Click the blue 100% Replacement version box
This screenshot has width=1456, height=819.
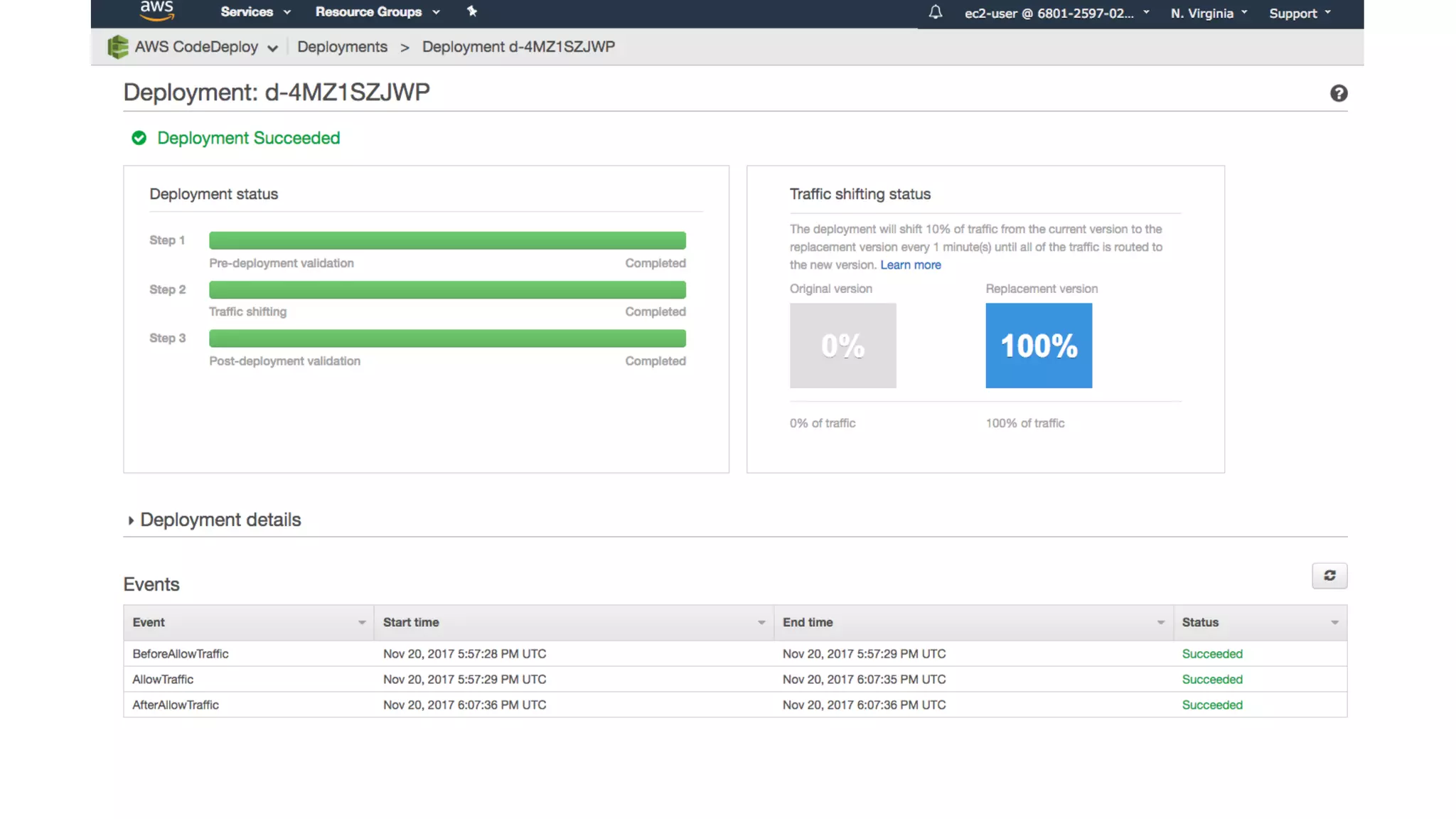pyautogui.click(x=1039, y=346)
